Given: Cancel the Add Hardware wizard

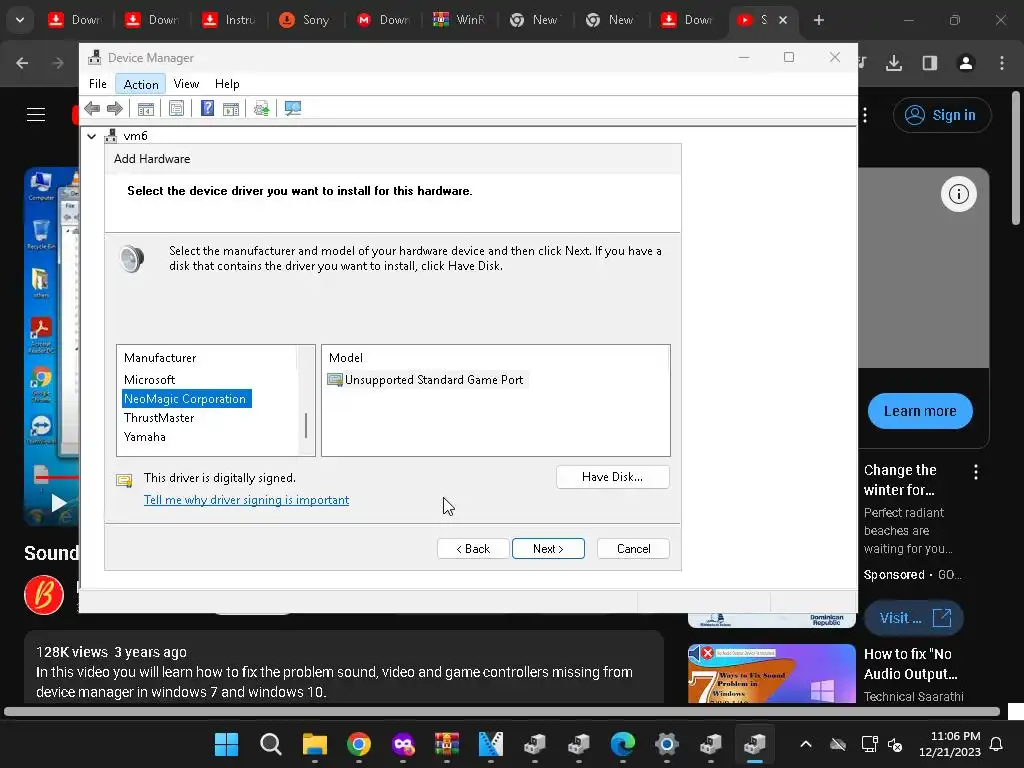Looking at the screenshot, I should (x=633, y=549).
